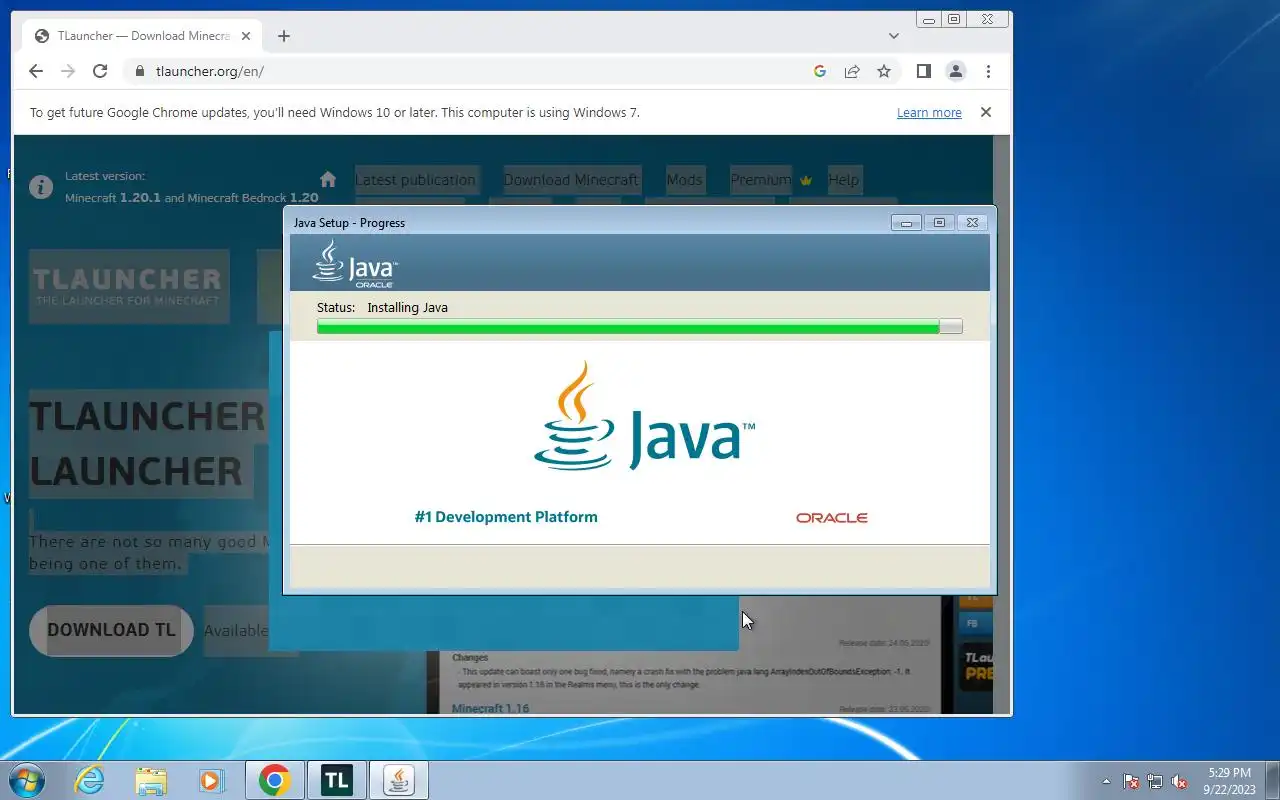
Task: Share this page via the share icon
Action: (852, 71)
